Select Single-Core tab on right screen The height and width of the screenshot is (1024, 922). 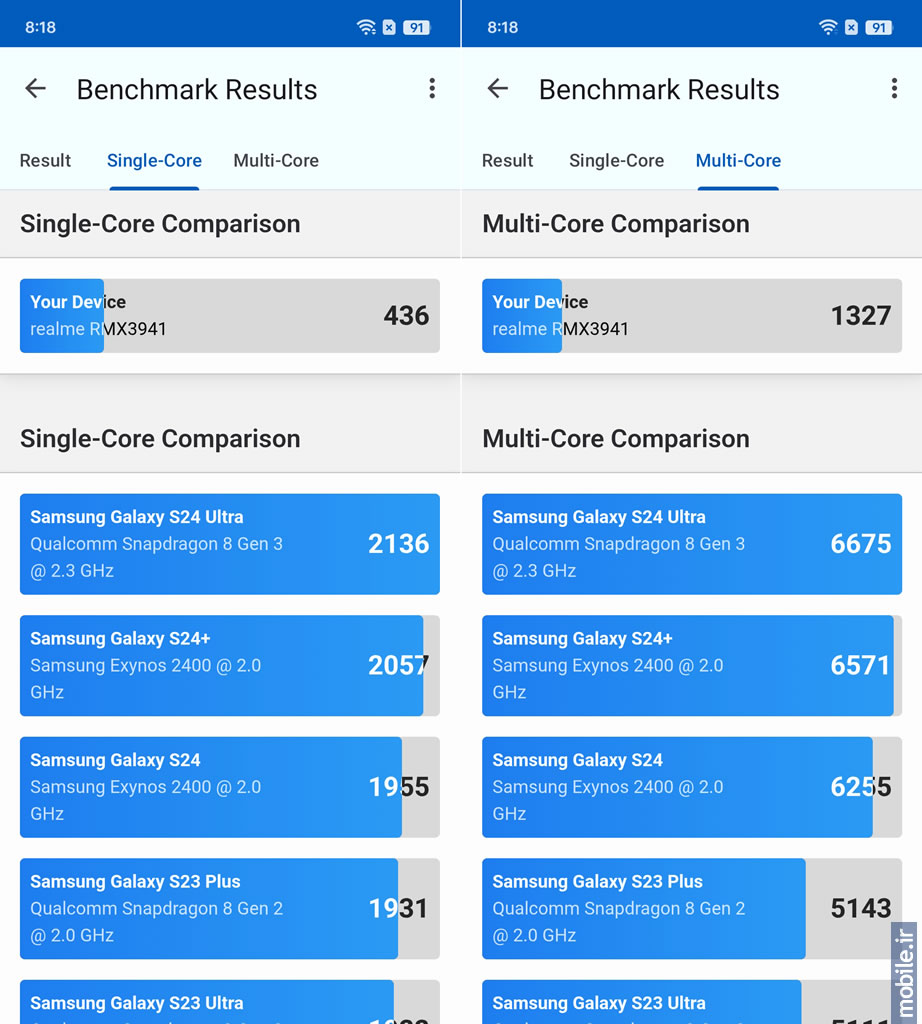point(616,161)
